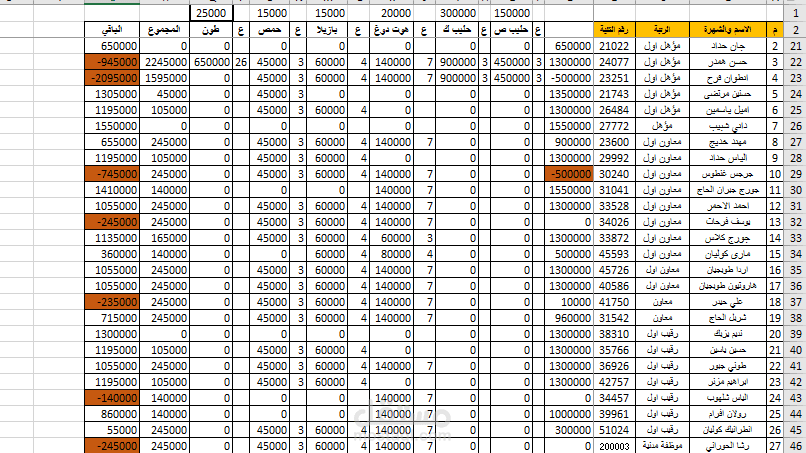
Task: Select the orange -2095000 balance cell
Action: tap(112, 78)
